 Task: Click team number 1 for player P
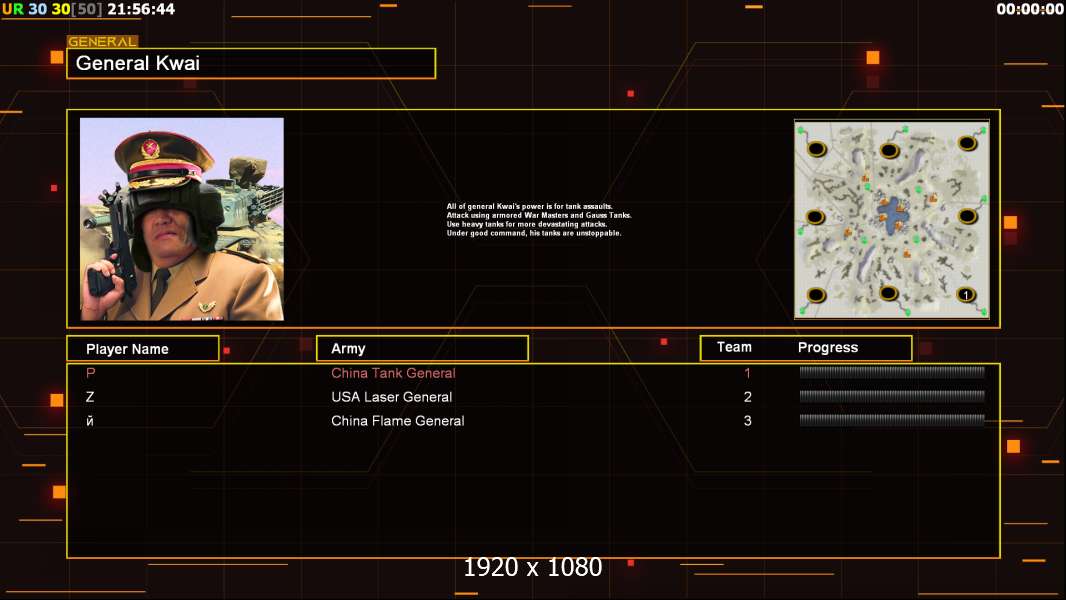click(747, 373)
